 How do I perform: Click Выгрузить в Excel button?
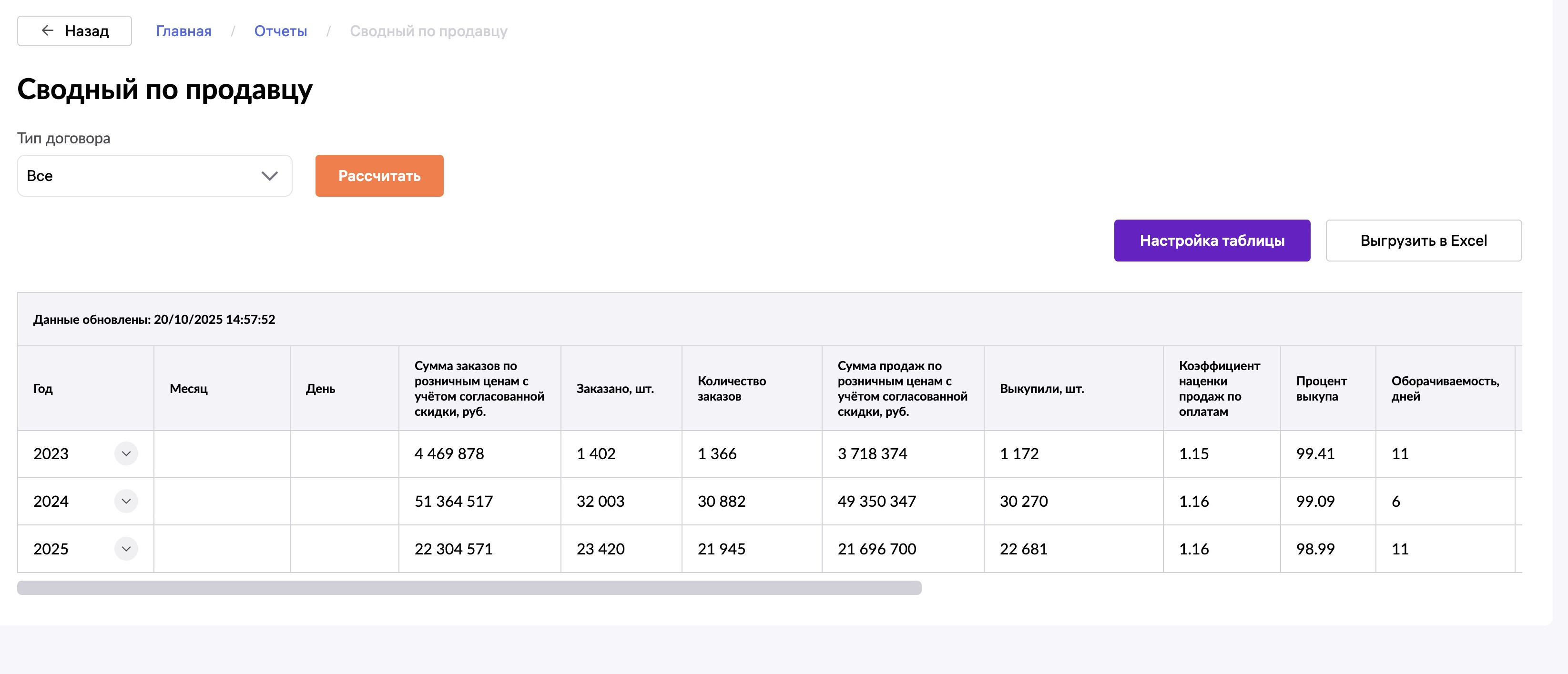(x=1423, y=241)
